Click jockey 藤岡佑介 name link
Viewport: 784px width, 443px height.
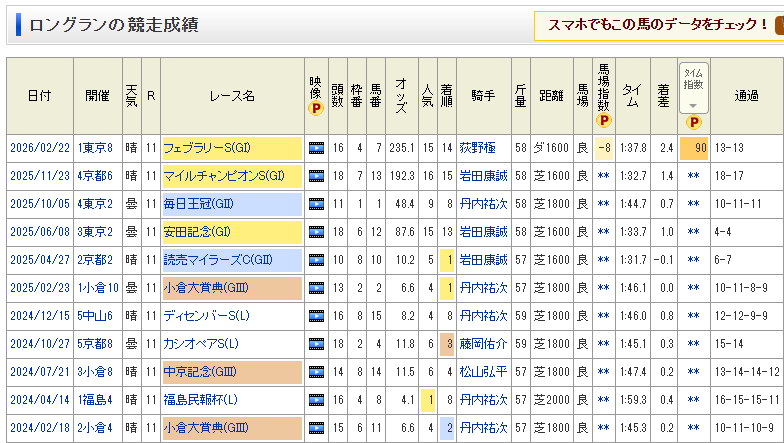point(483,344)
